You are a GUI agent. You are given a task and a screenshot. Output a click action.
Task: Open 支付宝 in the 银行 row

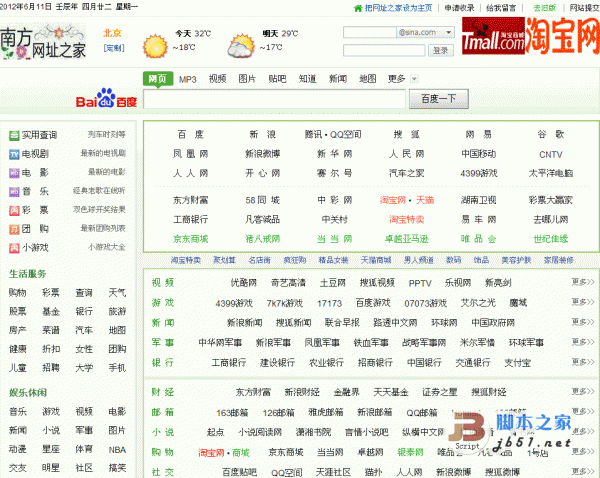click(x=517, y=363)
